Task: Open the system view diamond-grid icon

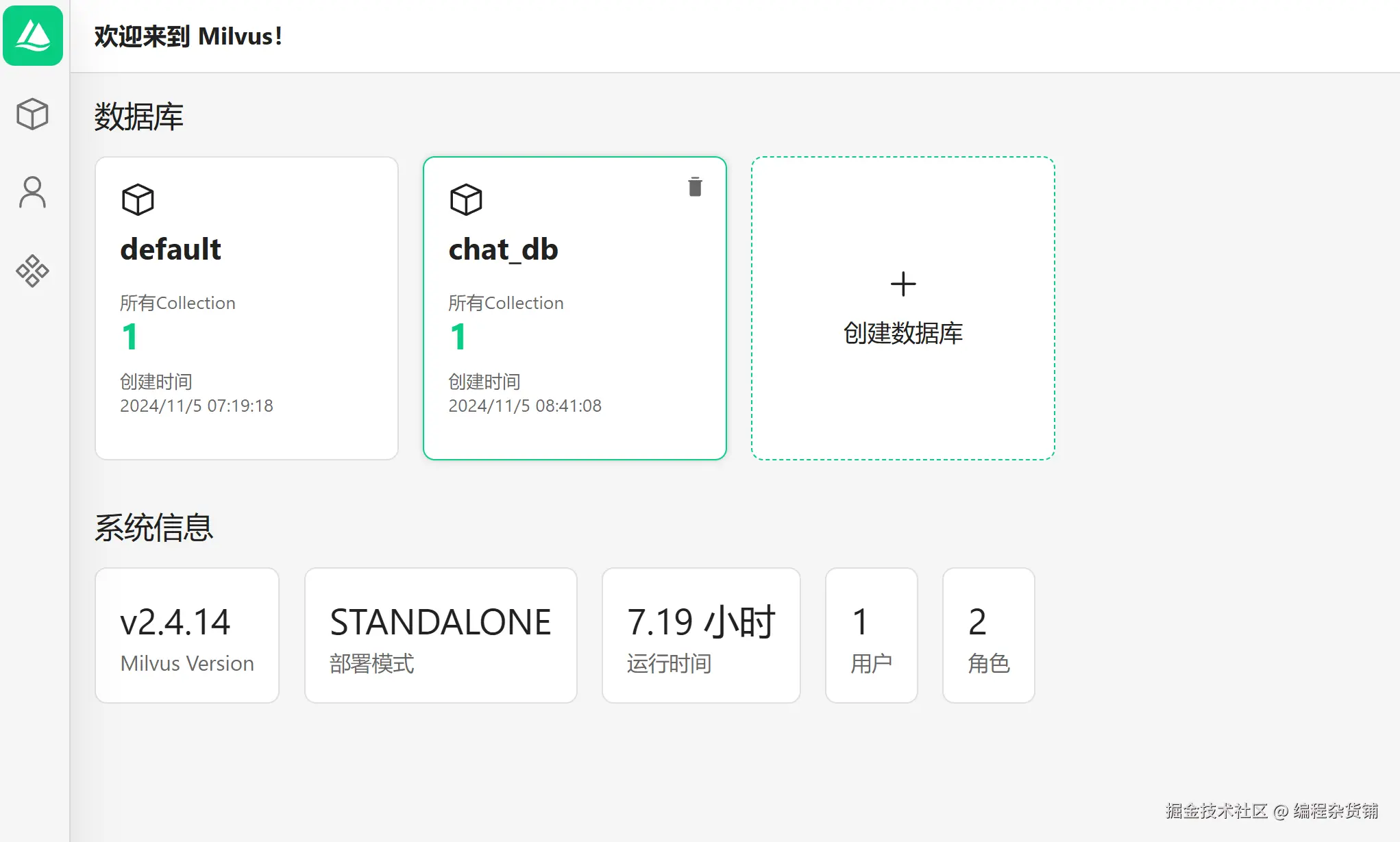Action: (32, 271)
